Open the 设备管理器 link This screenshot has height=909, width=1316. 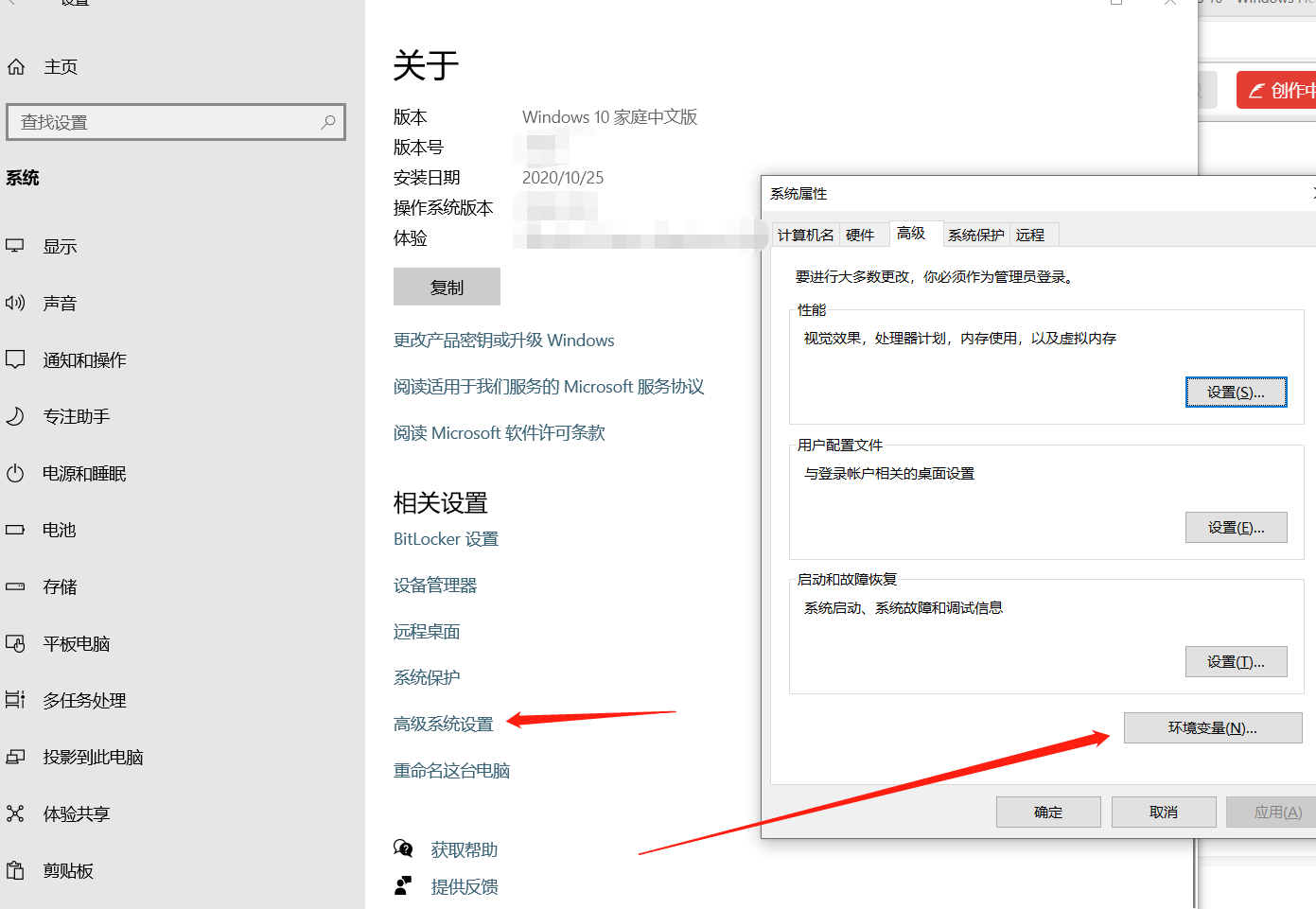tap(435, 585)
